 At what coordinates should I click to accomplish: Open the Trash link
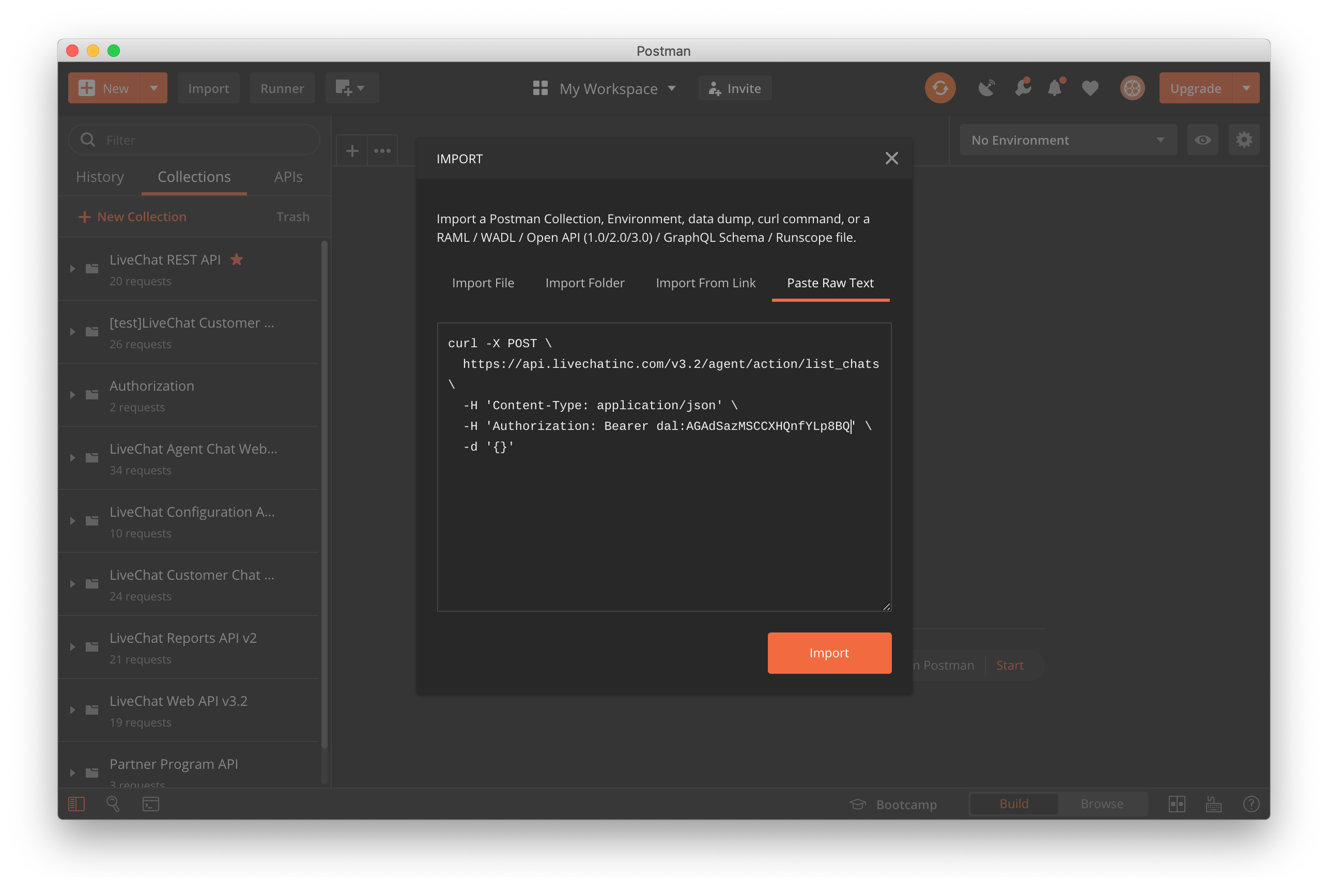pyautogui.click(x=292, y=217)
